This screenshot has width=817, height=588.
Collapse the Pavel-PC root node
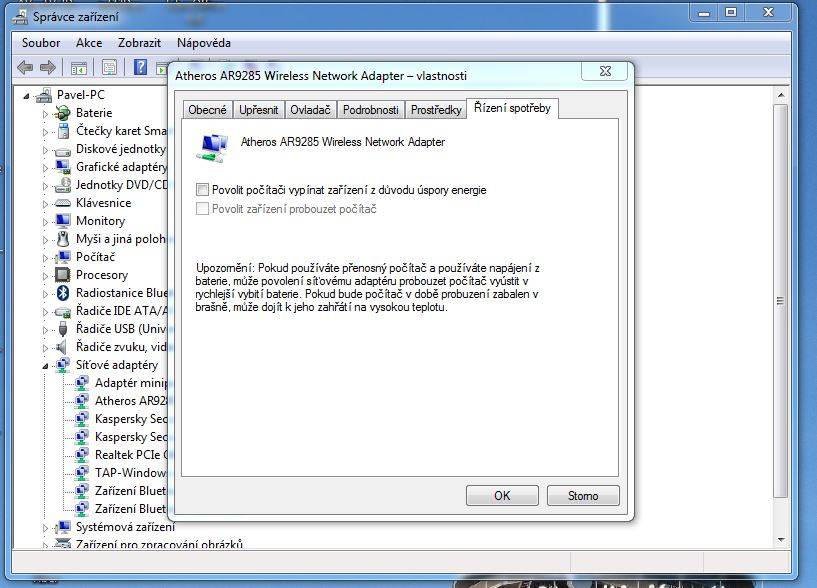[26, 96]
